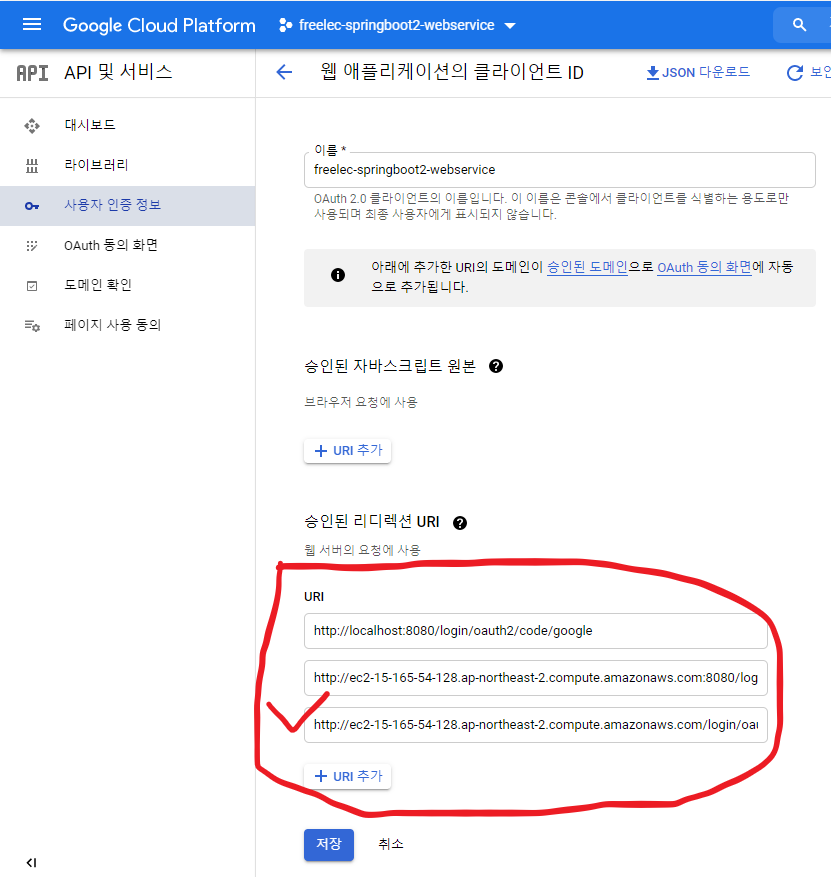The image size is (831, 877).
Task: Go back with the left arrow
Action: pyautogui.click(x=284, y=72)
